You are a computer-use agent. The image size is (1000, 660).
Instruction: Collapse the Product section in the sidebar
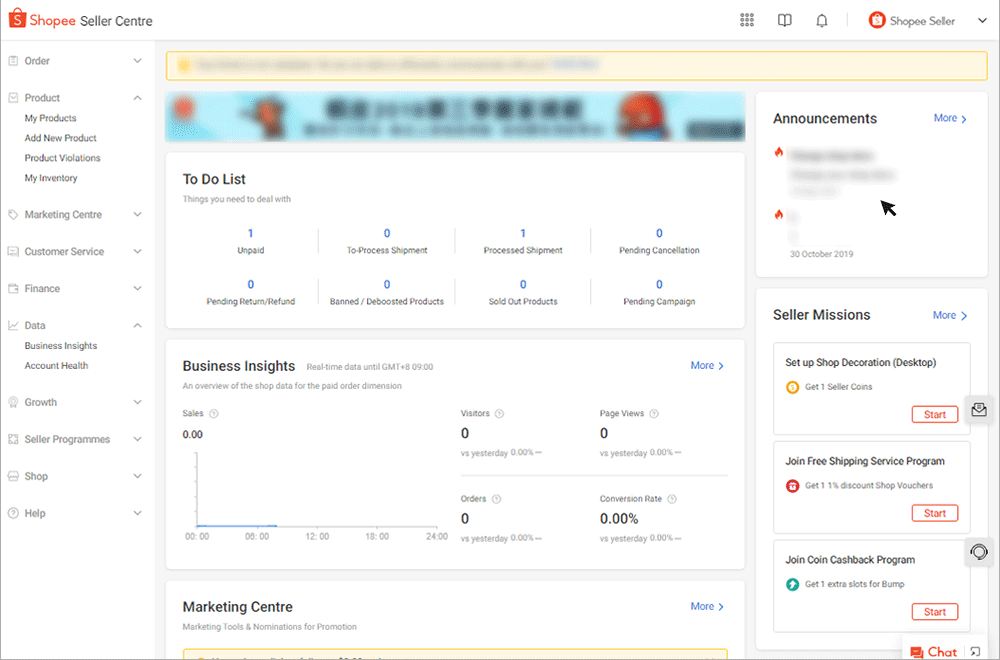(x=137, y=97)
